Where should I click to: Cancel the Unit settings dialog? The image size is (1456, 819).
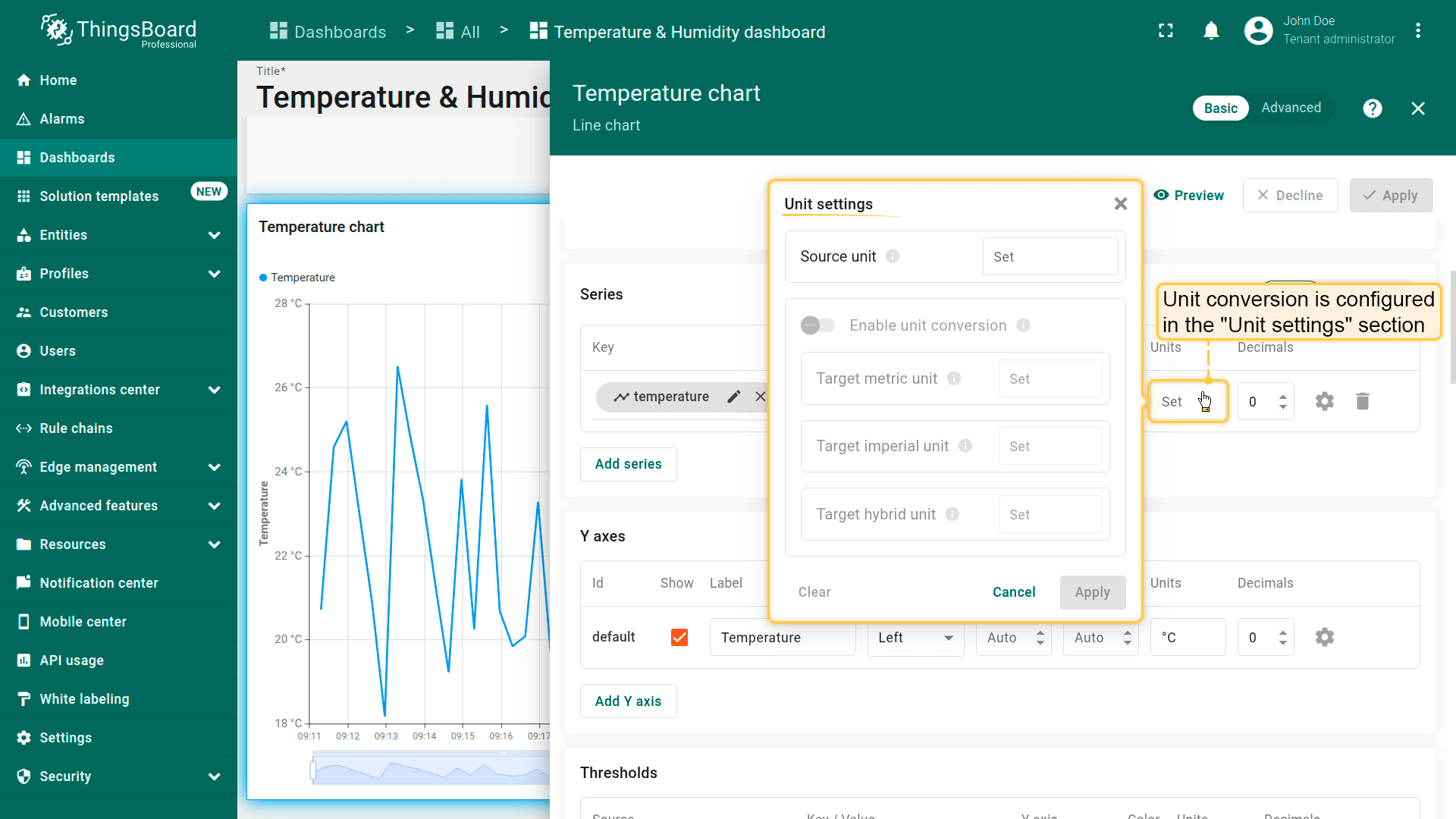[x=1013, y=592]
